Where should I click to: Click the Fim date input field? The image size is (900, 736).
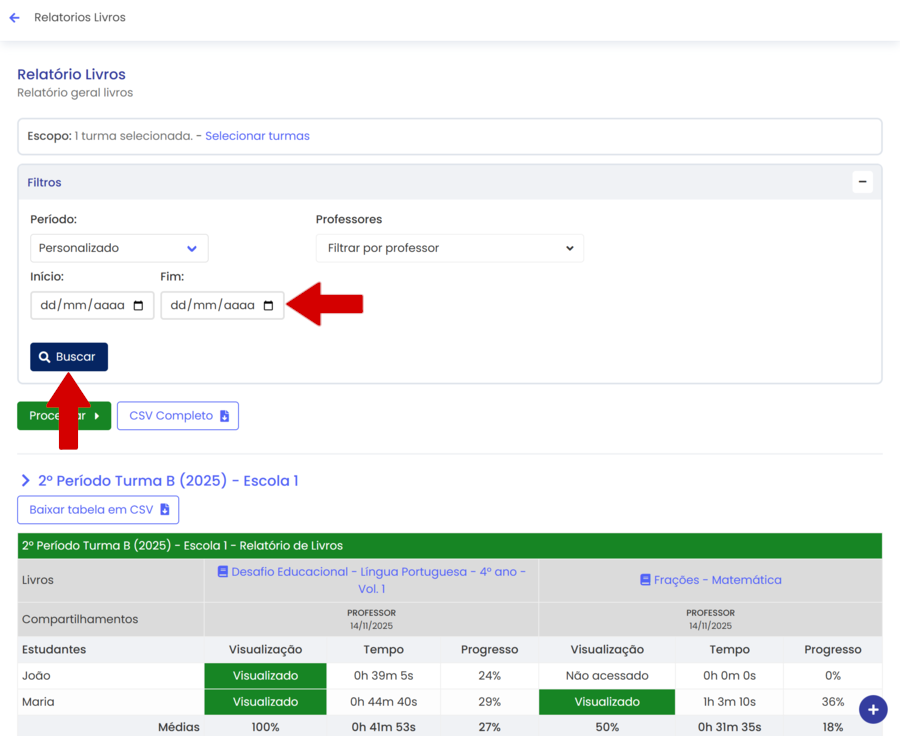click(212, 306)
